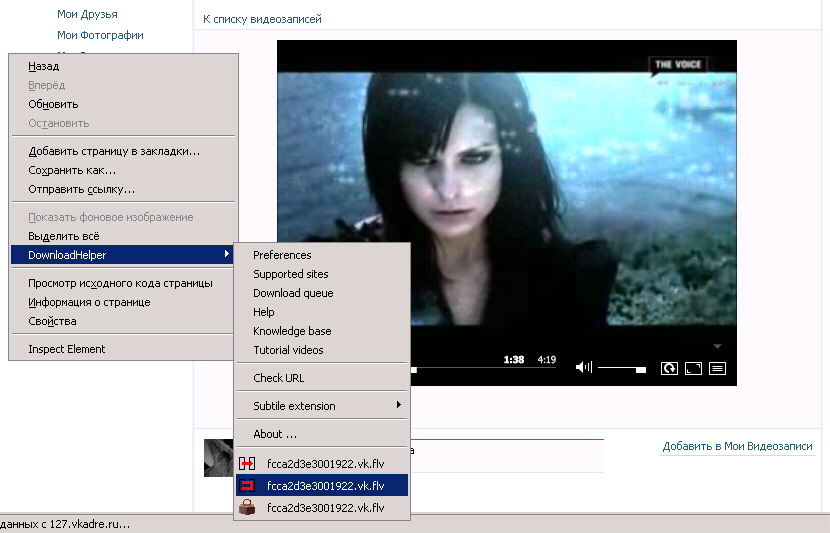Select the last fcca2d3e3001922.vk.flv entry text
The height and width of the screenshot is (533, 830).
tap(326, 508)
